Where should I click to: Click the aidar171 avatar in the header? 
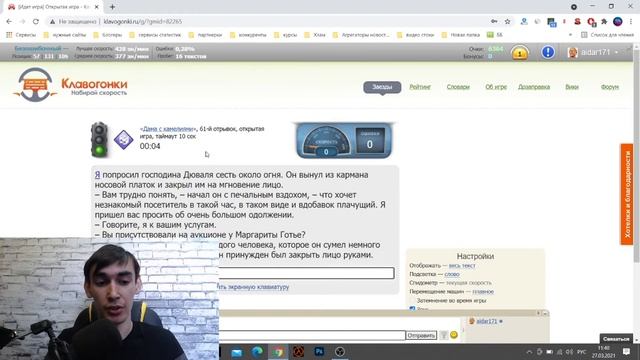573,52
